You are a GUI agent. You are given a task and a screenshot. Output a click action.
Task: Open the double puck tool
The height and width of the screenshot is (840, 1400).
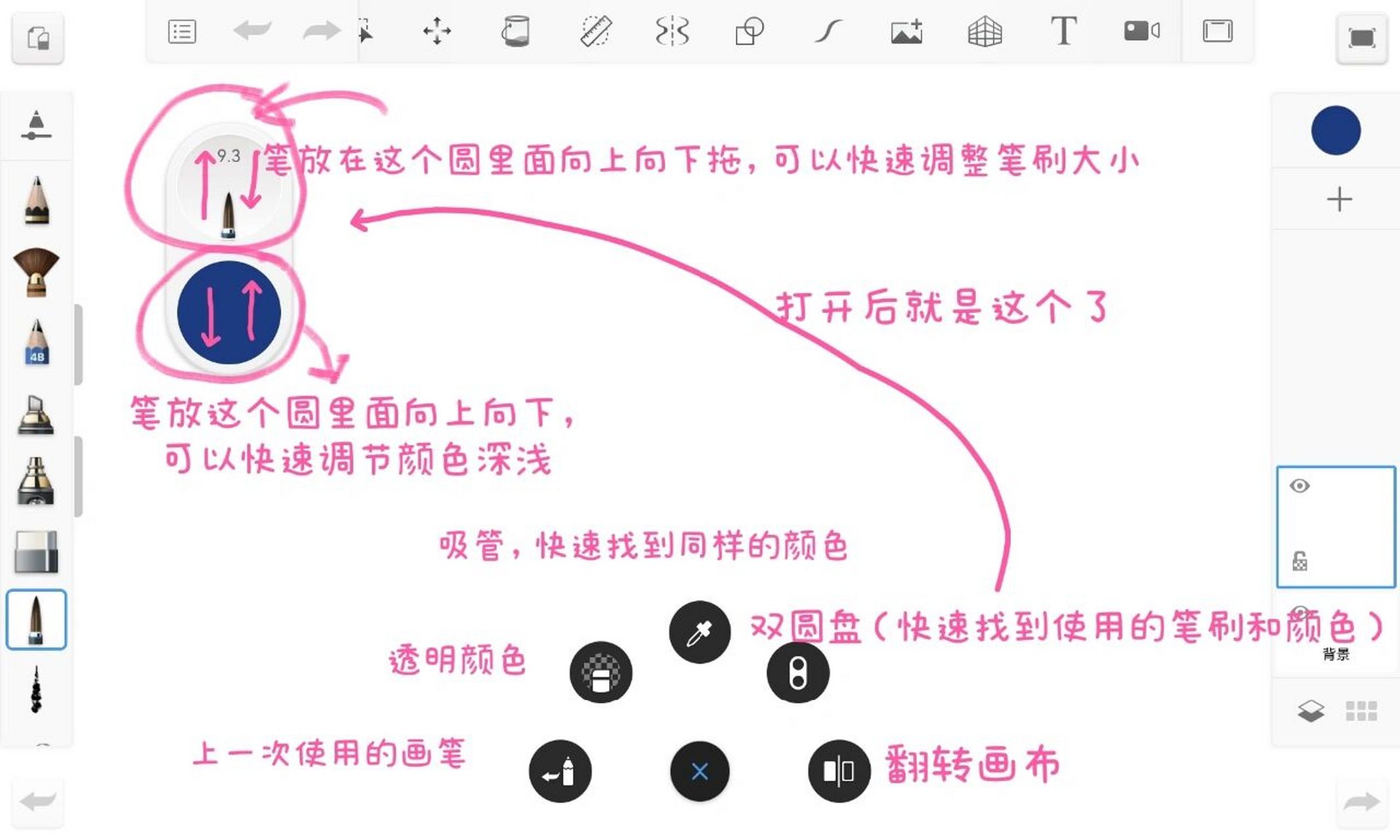(x=797, y=673)
